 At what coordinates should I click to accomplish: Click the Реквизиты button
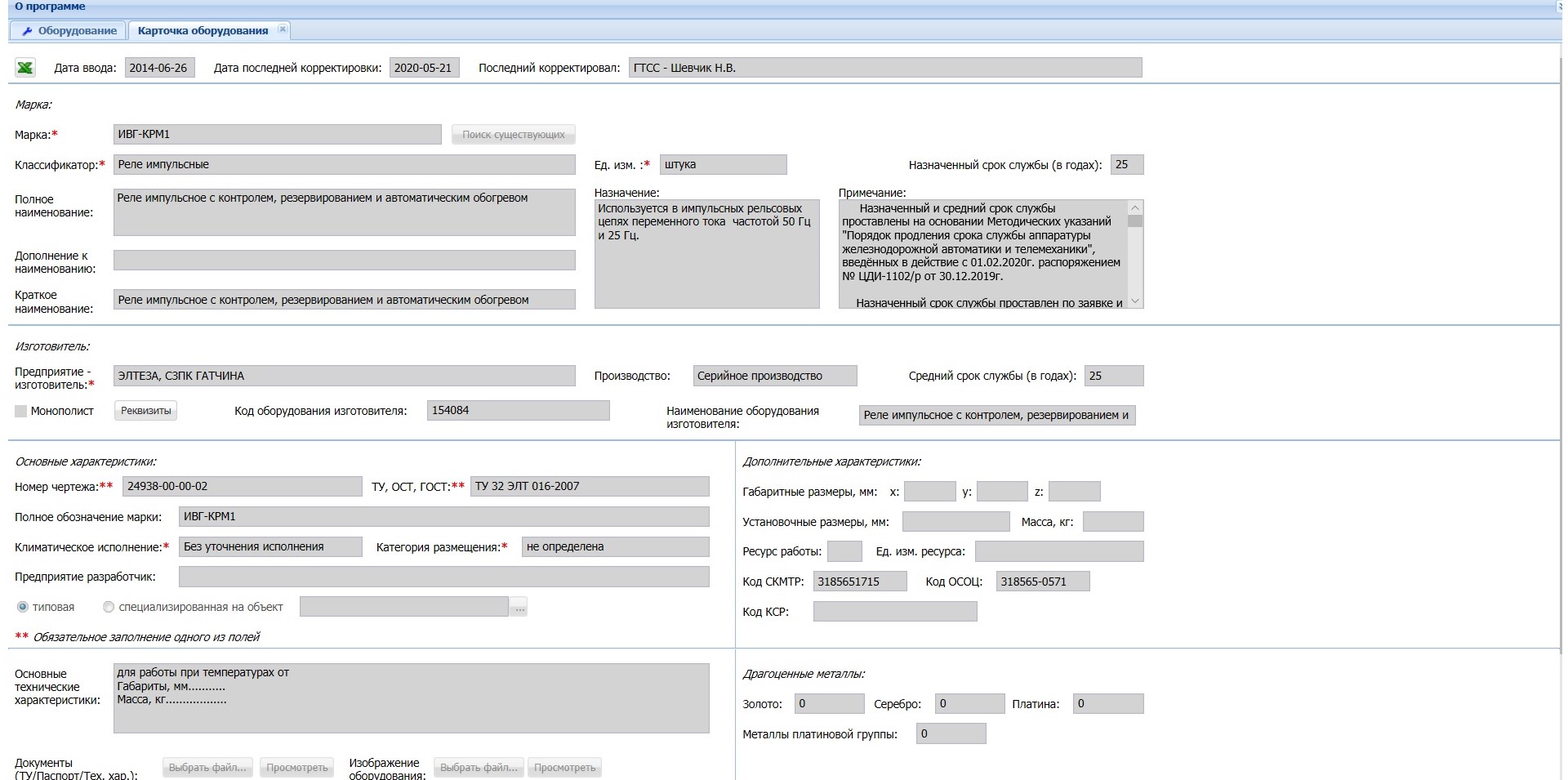(145, 410)
